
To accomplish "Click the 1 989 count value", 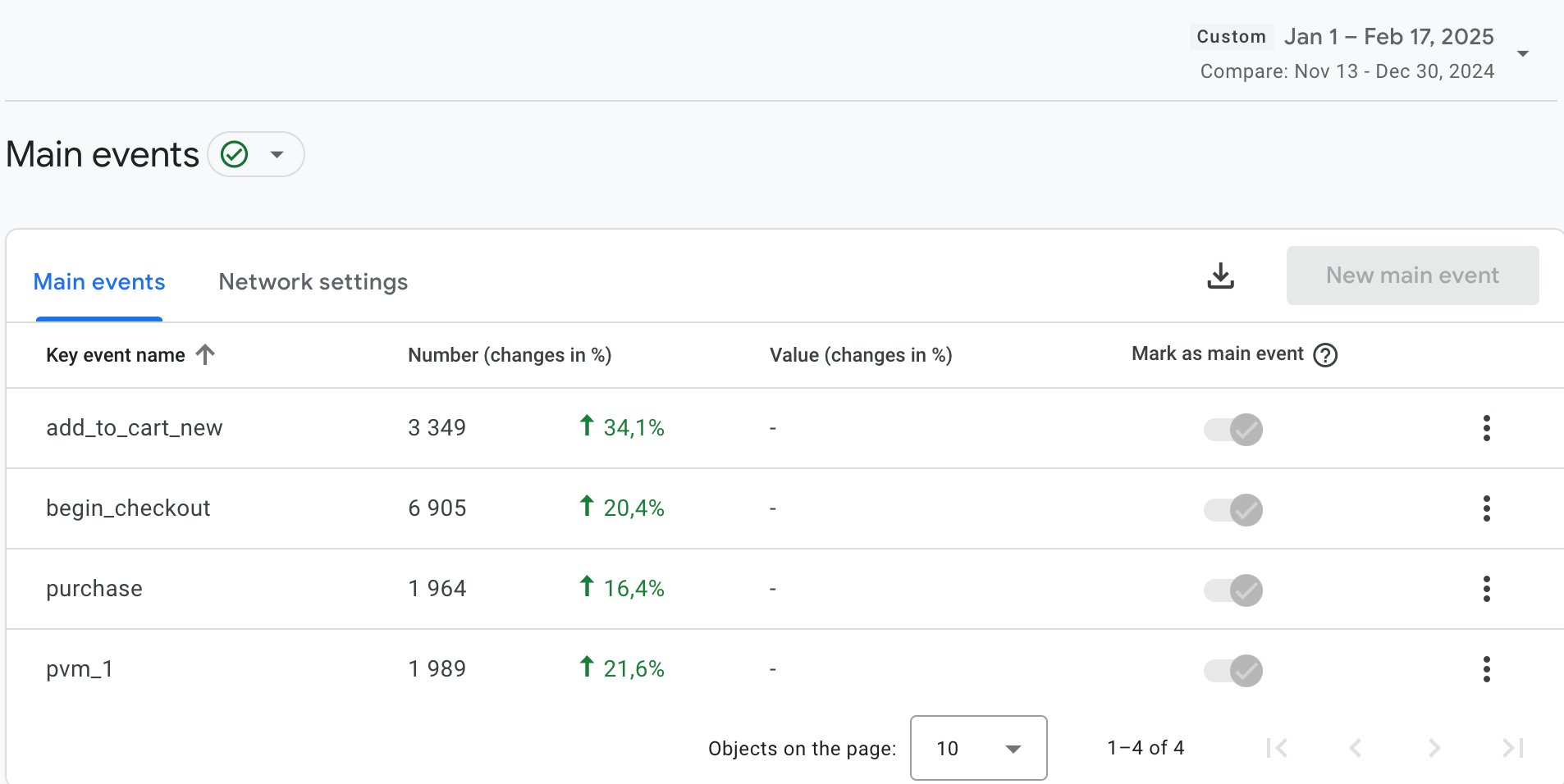I will (437, 669).
